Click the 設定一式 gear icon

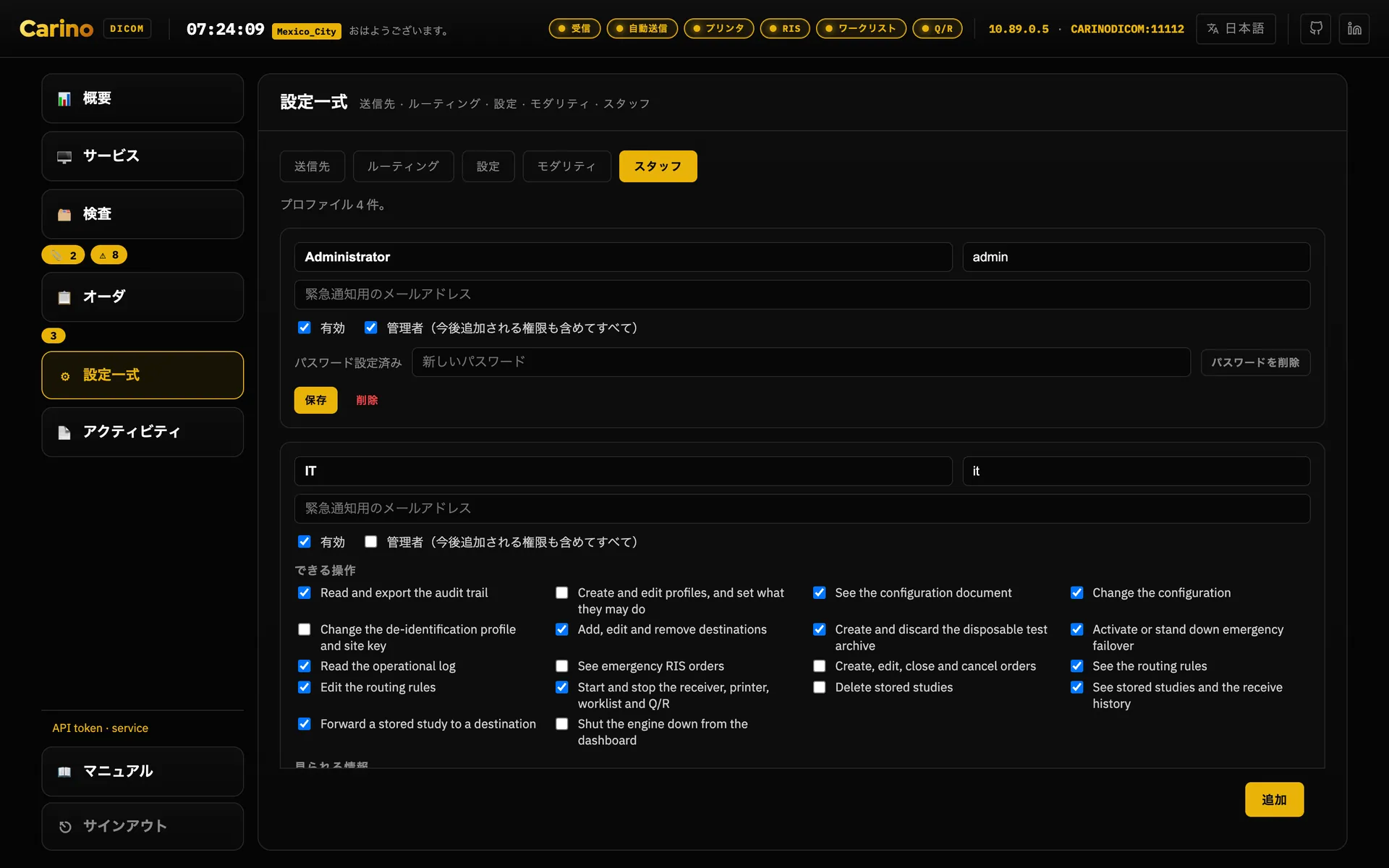click(x=65, y=376)
